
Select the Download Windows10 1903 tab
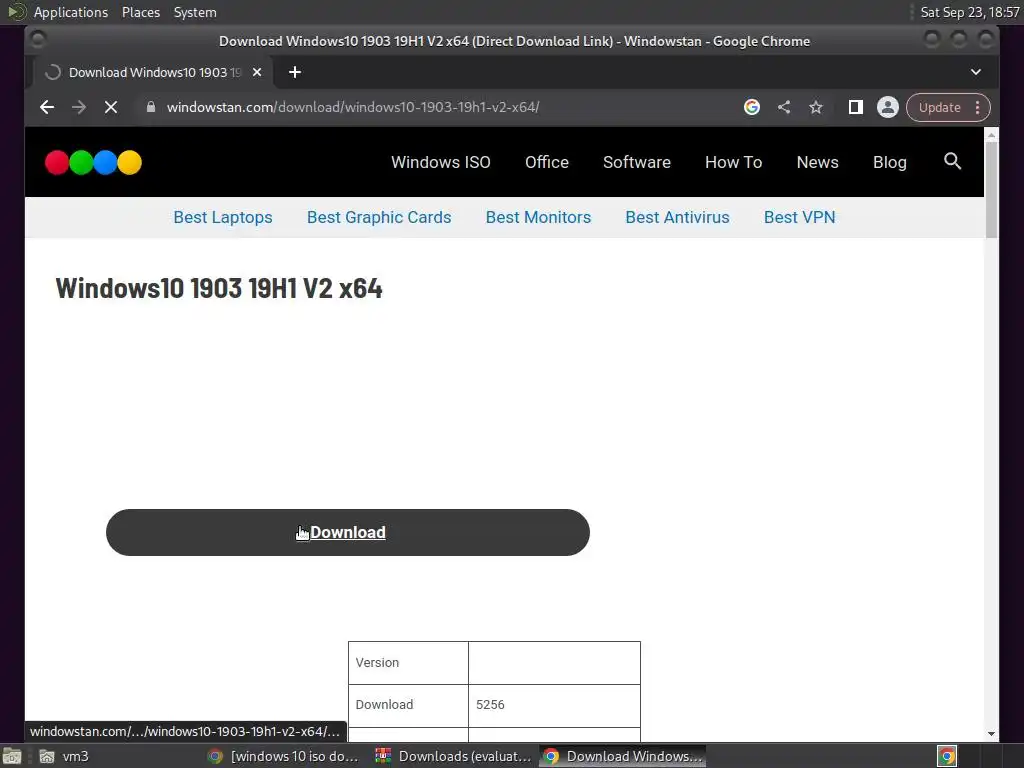click(155, 72)
